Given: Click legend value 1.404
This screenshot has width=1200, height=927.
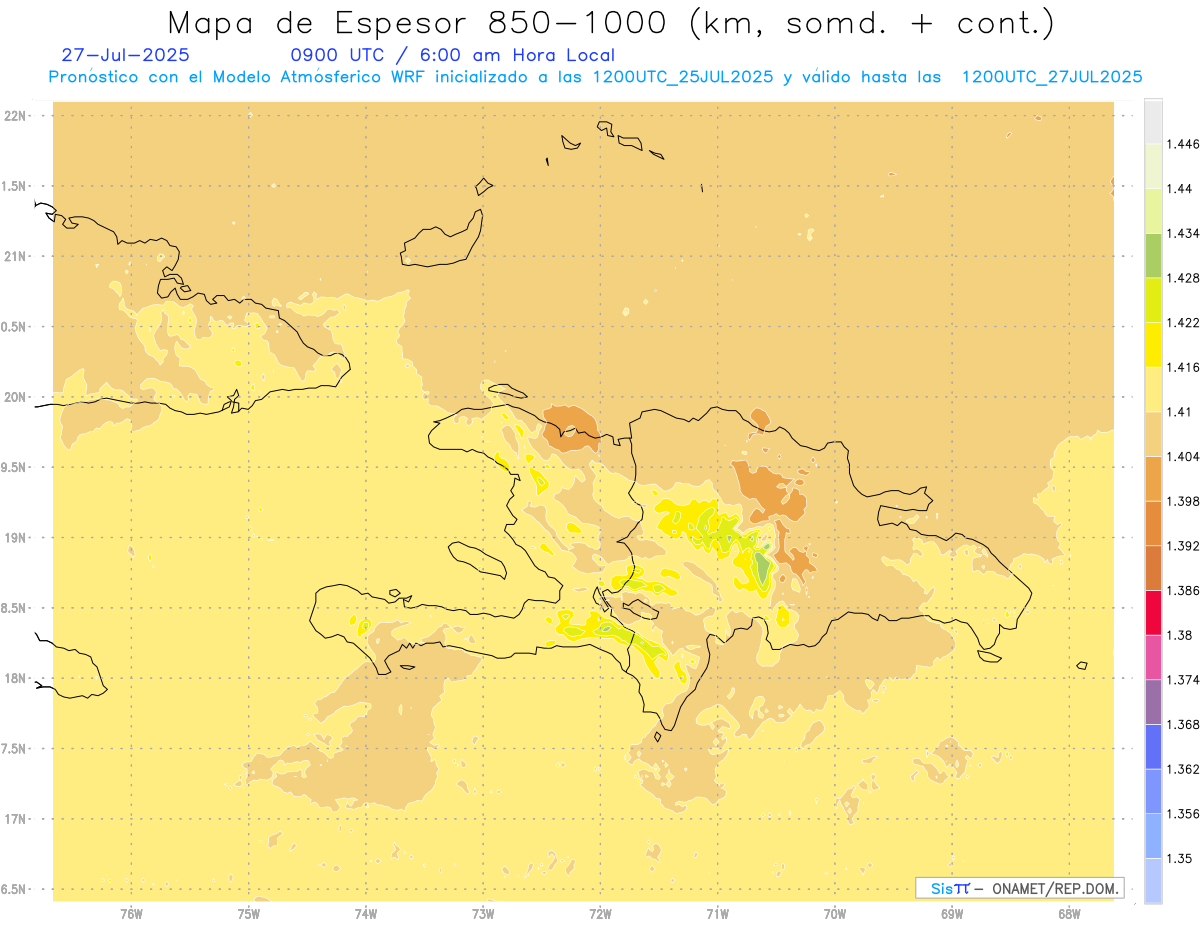Looking at the screenshot, I should point(1183,457).
